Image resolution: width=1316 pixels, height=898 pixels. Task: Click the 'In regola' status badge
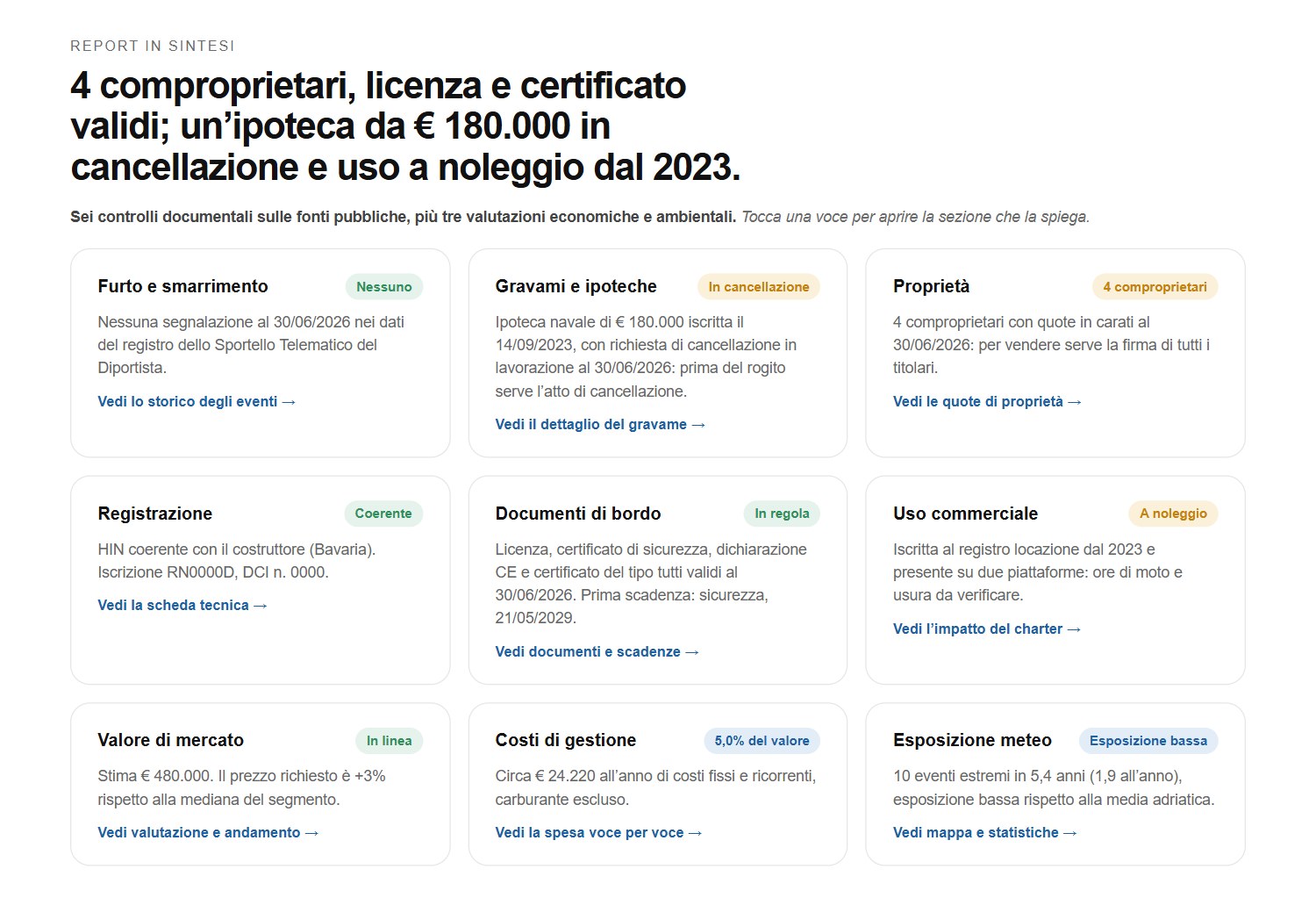tap(782, 514)
